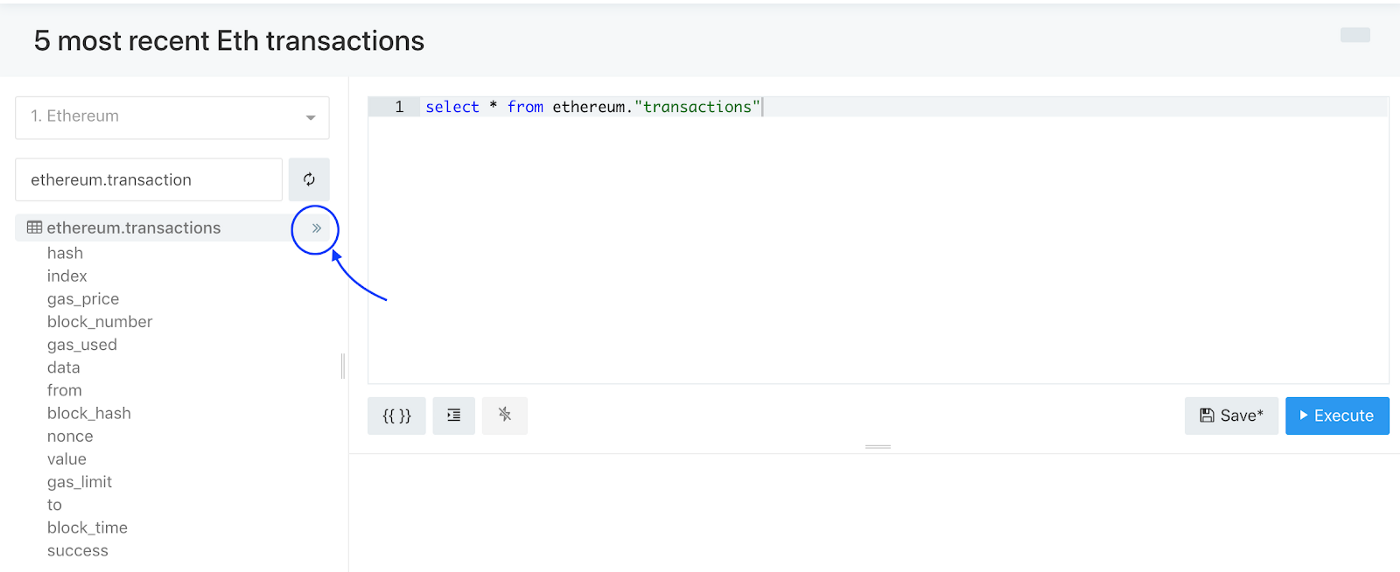Format the query with the indent icon

(x=454, y=416)
